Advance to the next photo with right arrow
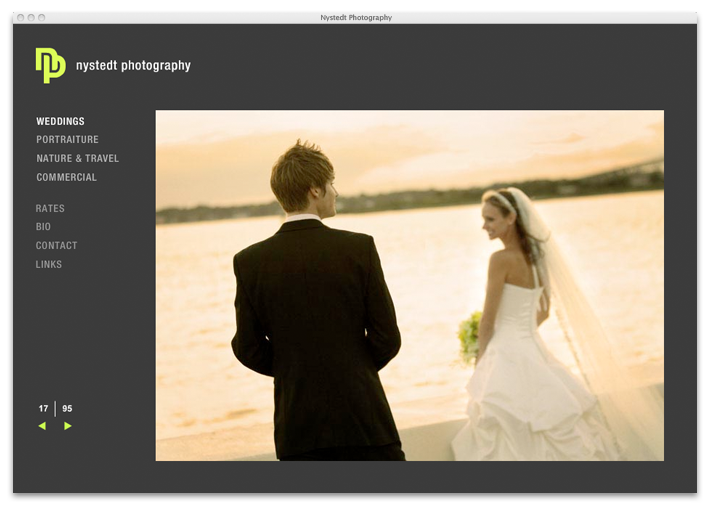The width and height of the screenshot is (710, 510). 68,426
